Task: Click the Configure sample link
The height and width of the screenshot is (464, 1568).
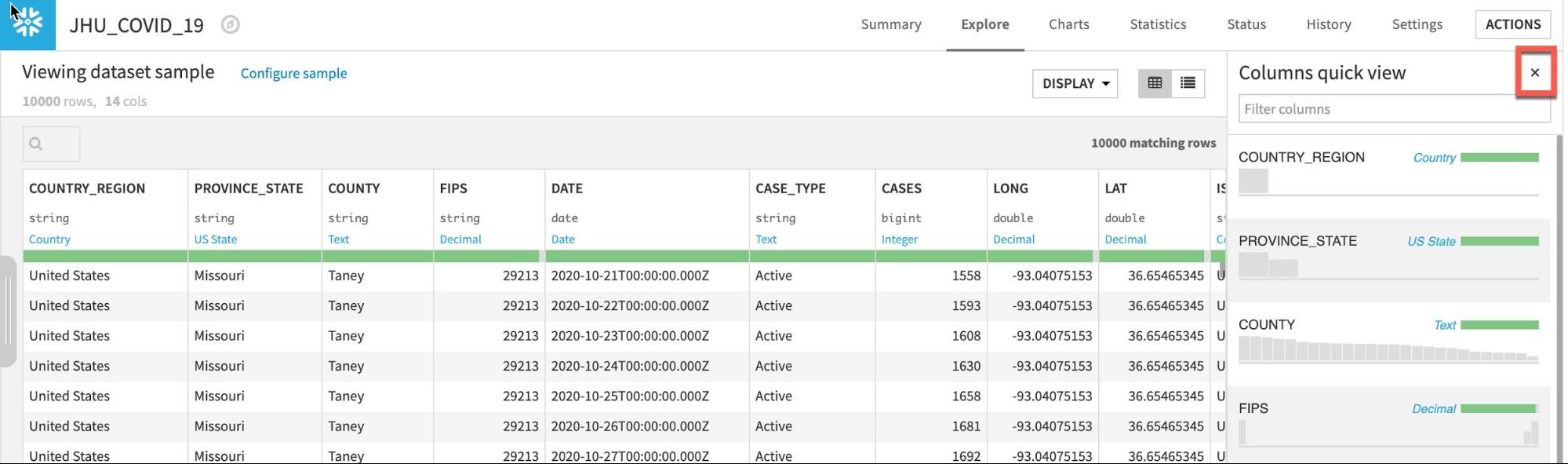Action: (293, 73)
